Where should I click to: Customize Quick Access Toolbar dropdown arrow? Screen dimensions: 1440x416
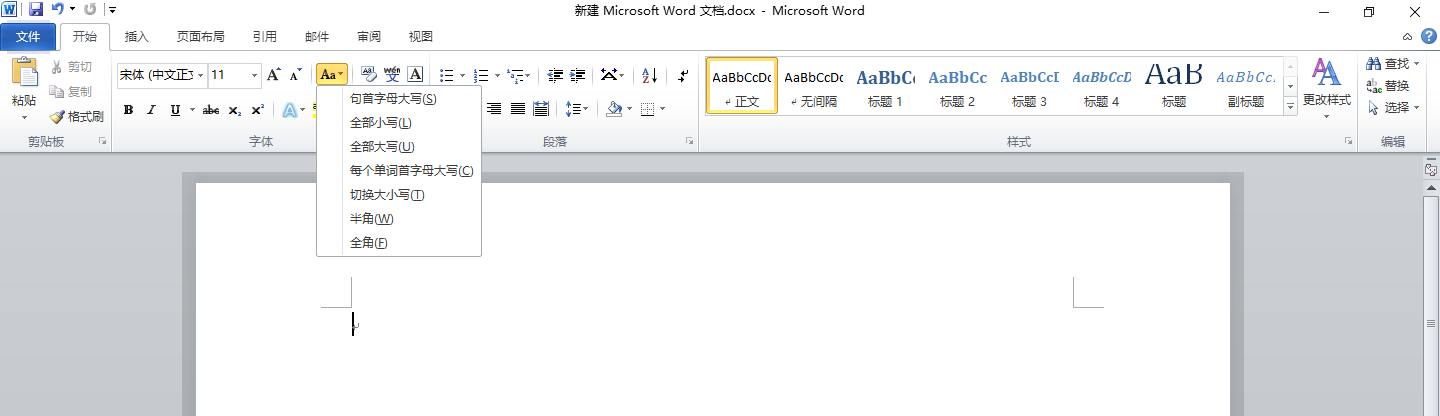pyautogui.click(x=111, y=10)
